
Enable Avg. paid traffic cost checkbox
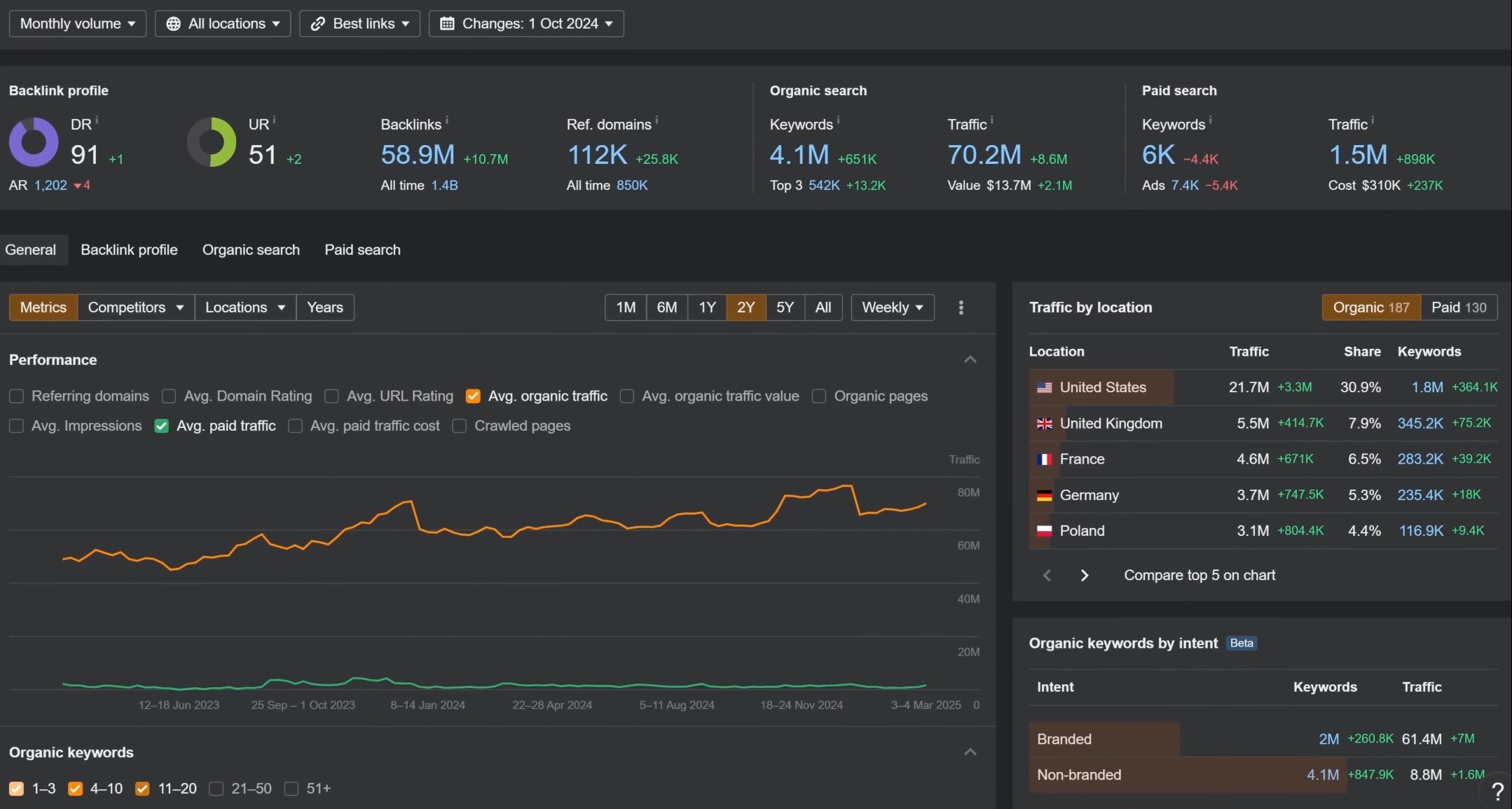point(296,426)
